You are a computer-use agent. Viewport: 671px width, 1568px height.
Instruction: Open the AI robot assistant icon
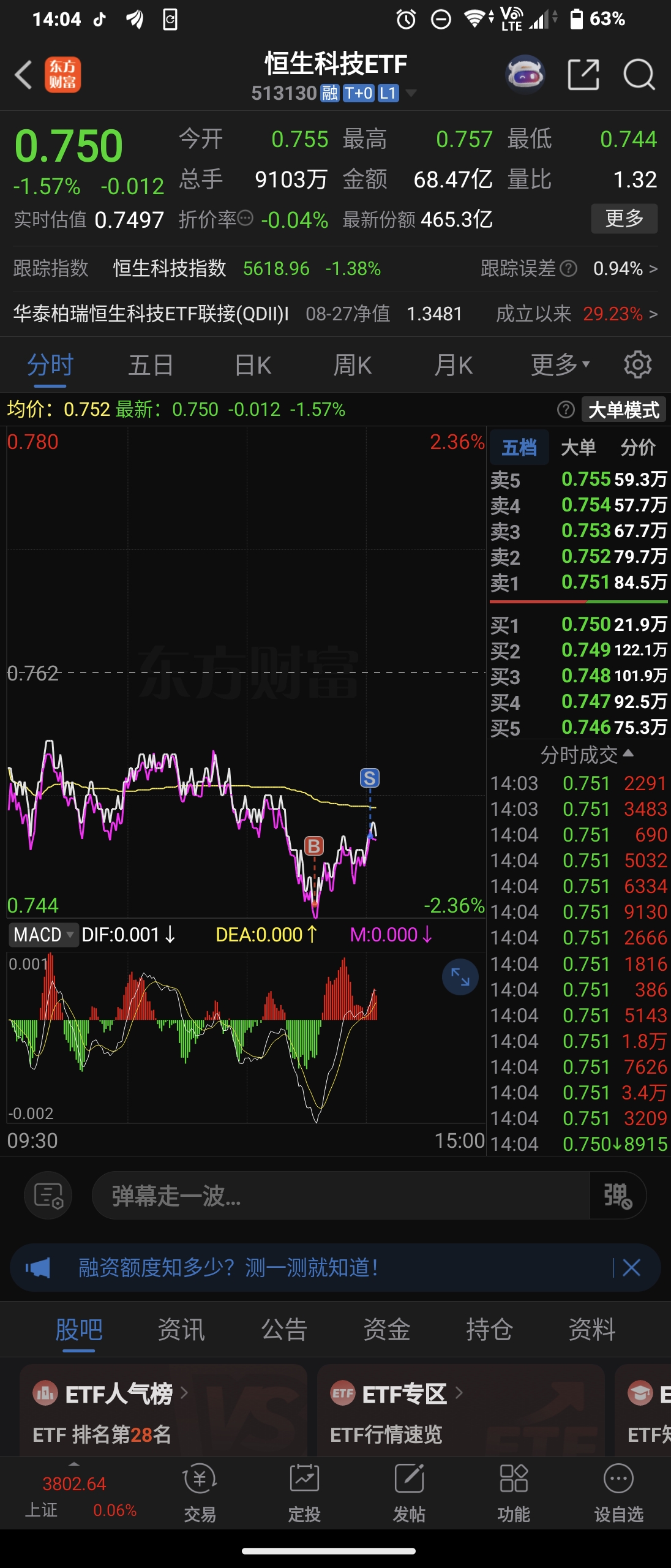tap(525, 75)
